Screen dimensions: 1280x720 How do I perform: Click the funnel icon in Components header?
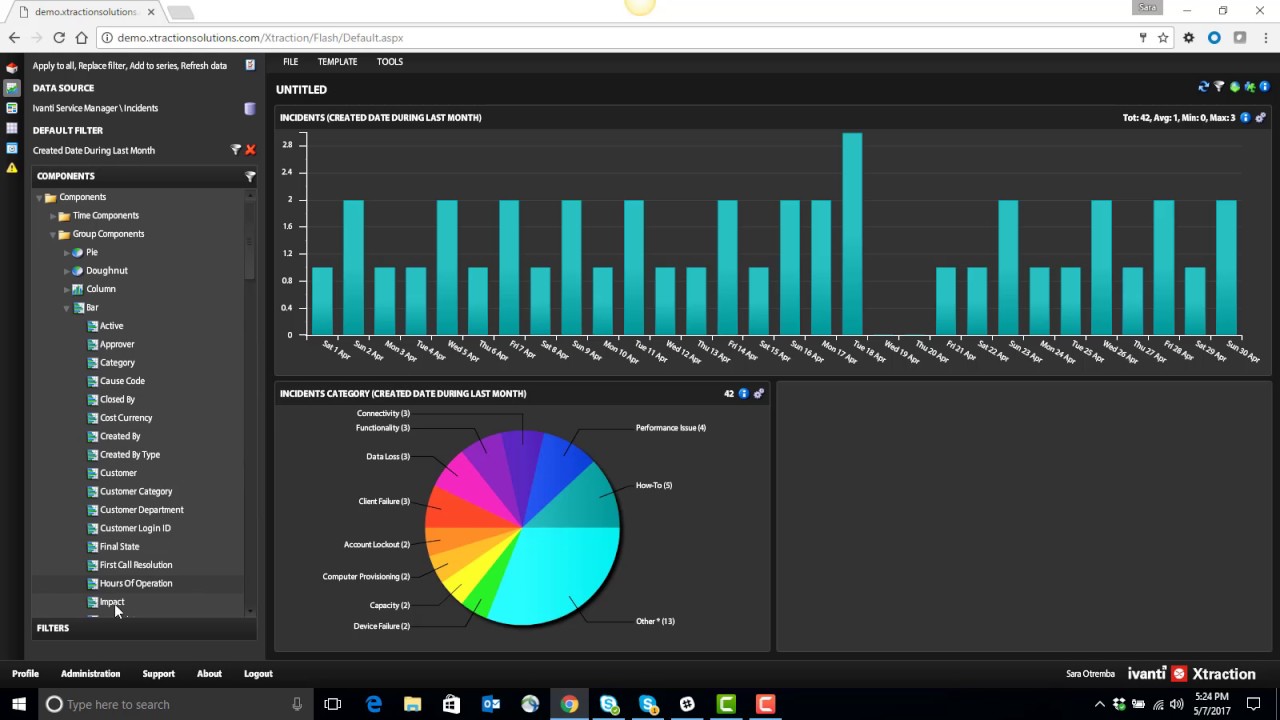click(x=250, y=176)
